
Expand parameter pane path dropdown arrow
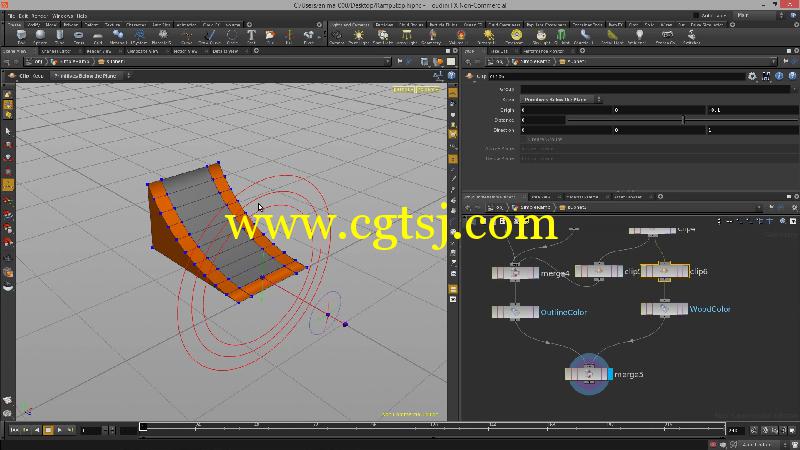coord(773,62)
